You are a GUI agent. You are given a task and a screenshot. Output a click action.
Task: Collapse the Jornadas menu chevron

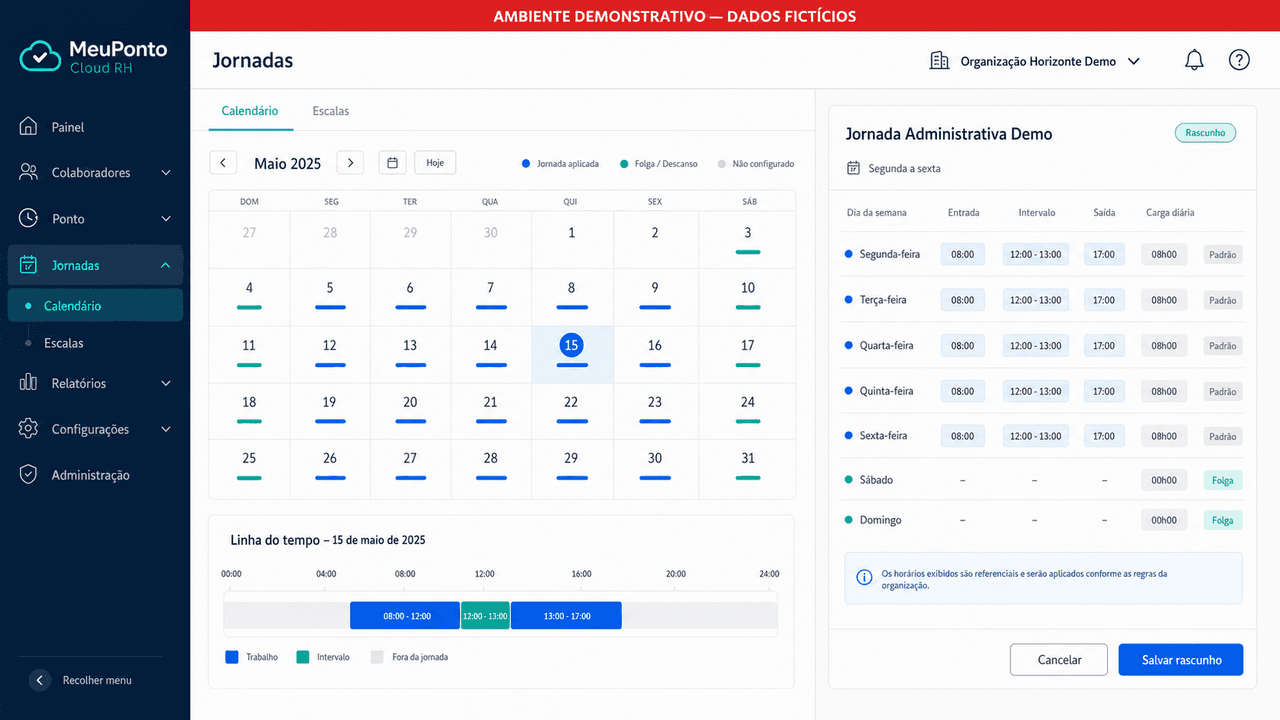pos(166,265)
